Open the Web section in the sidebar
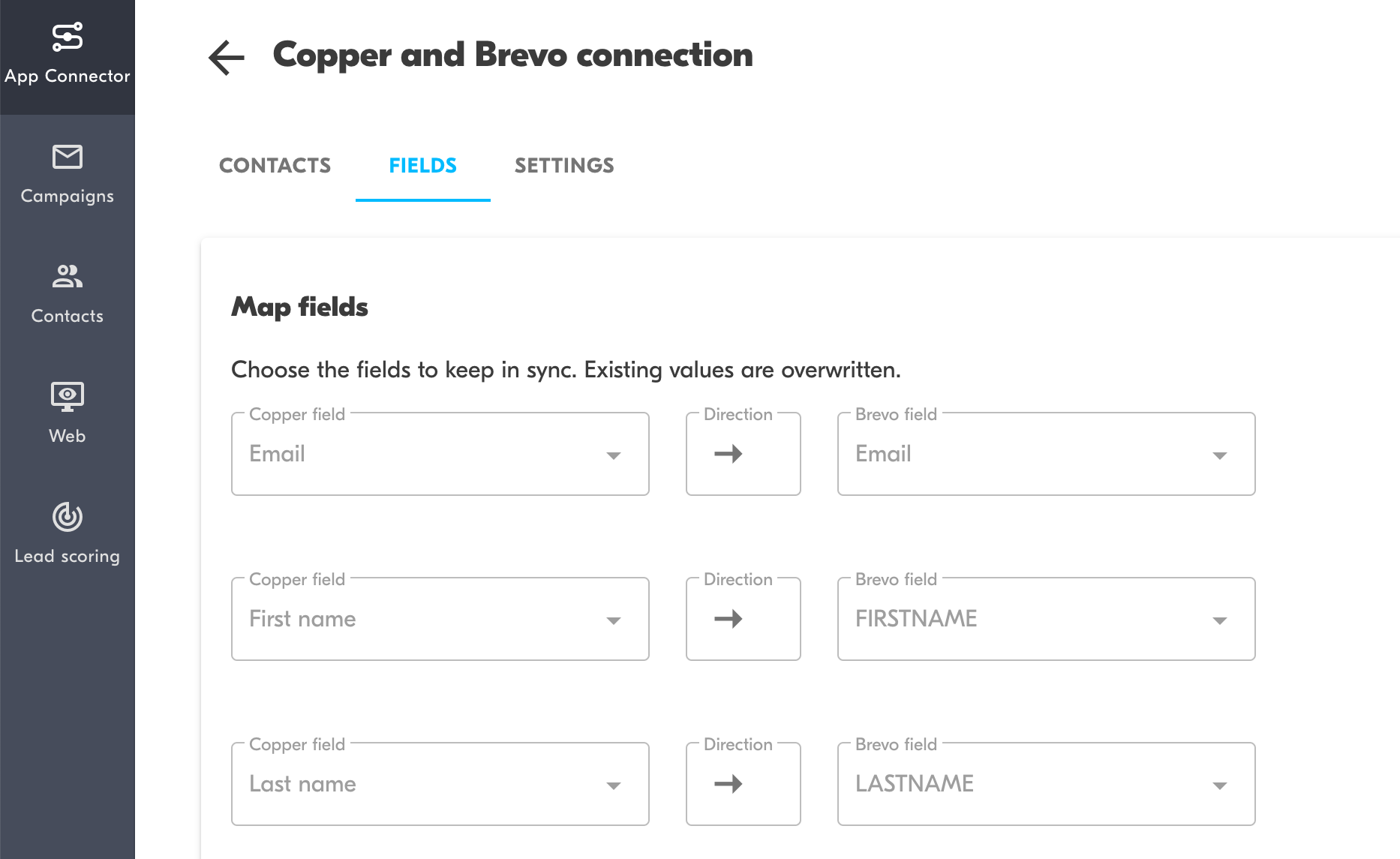The image size is (1400, 859). tap(67, 413)
